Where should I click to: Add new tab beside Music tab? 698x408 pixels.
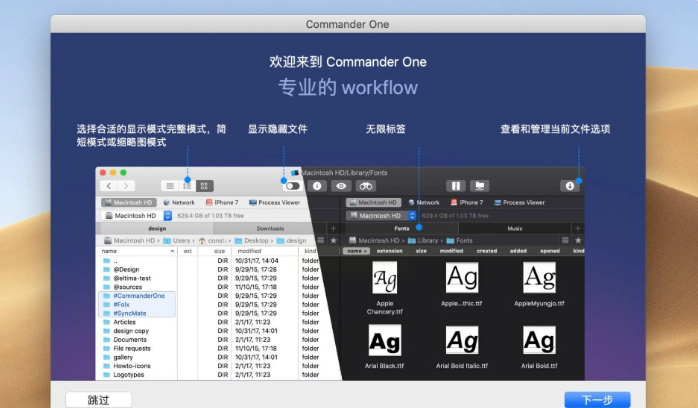tap(578, 228)
